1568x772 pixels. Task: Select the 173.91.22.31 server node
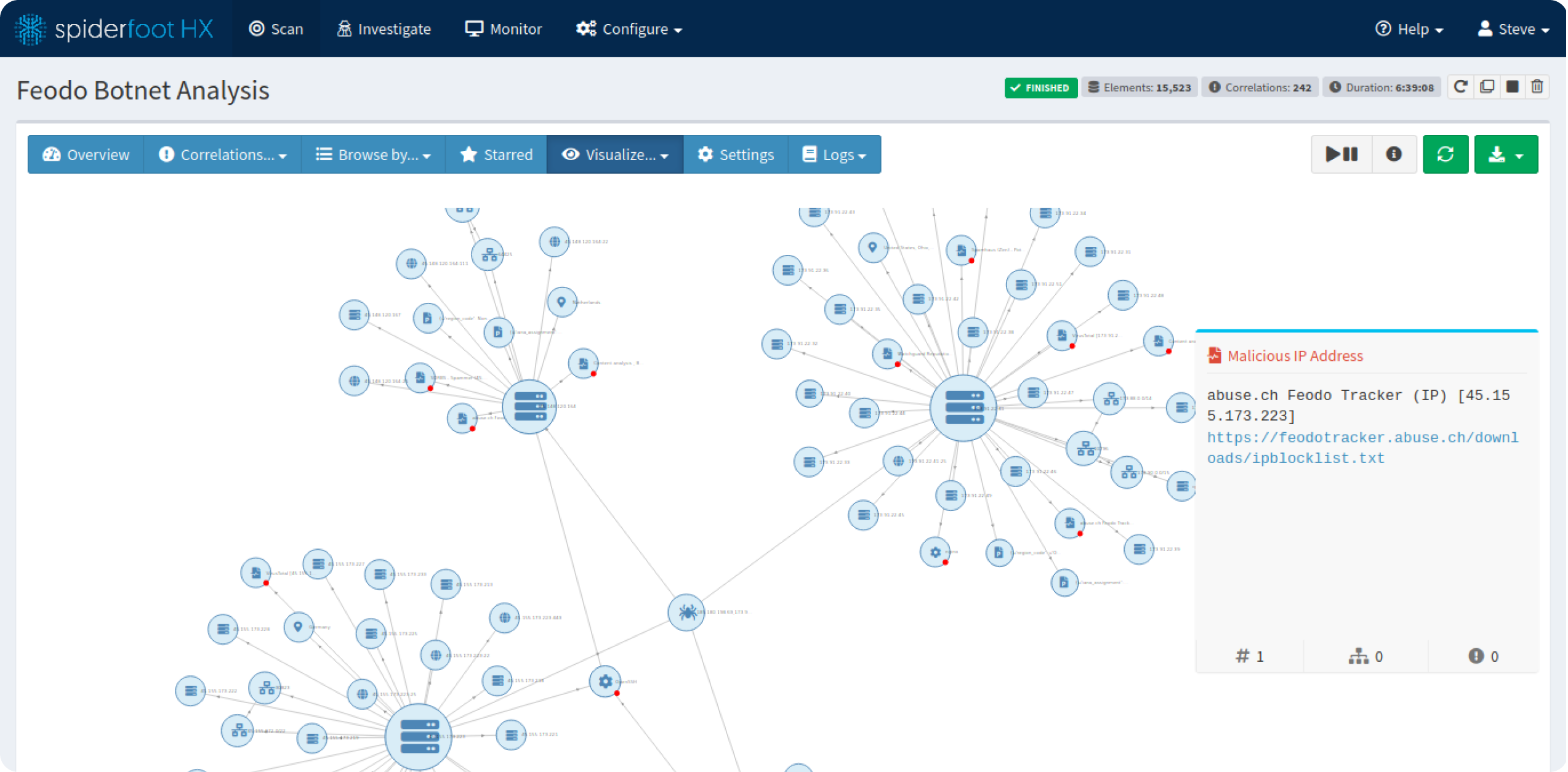(1090, 252)
